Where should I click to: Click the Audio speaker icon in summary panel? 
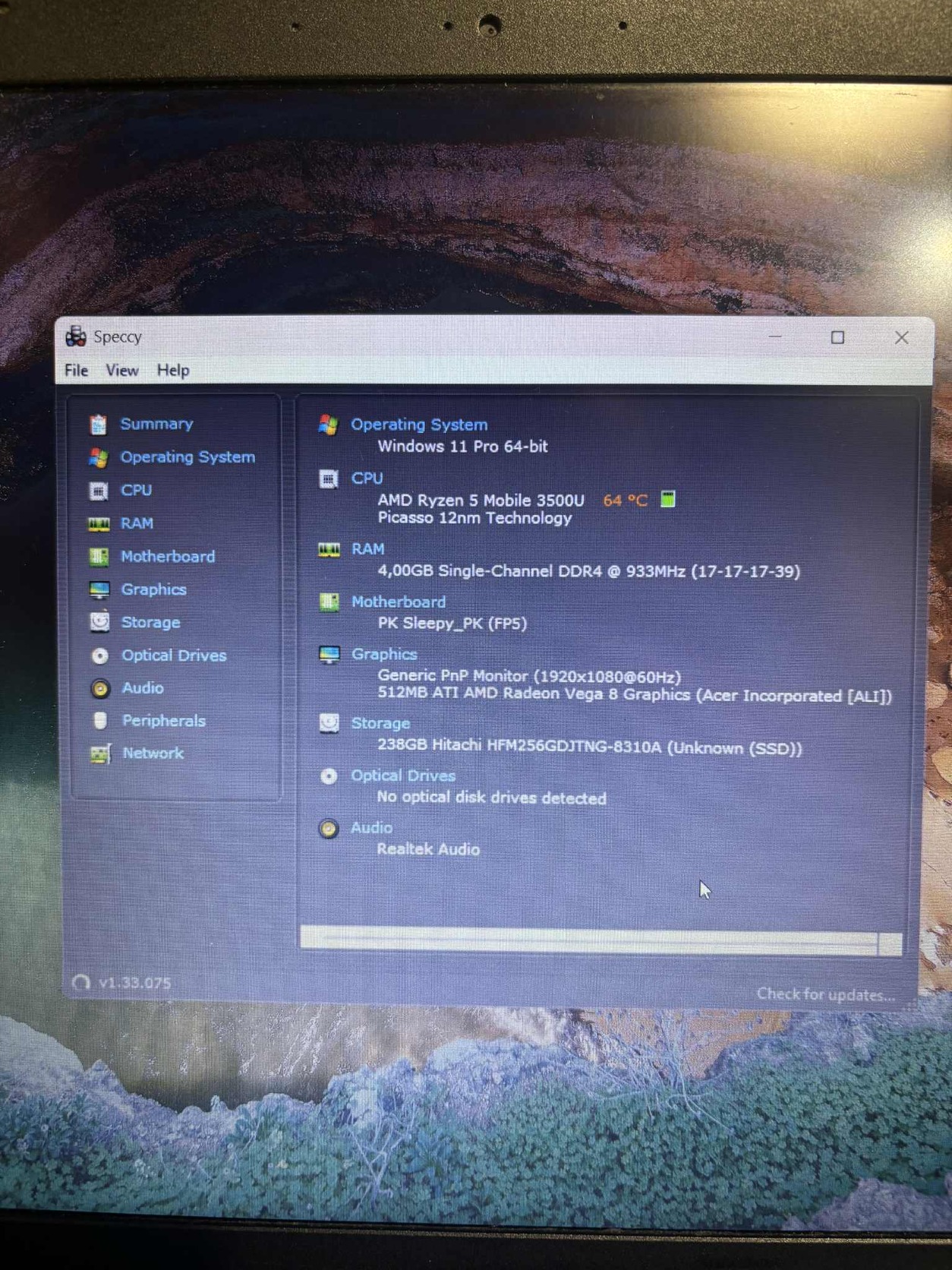328,828
